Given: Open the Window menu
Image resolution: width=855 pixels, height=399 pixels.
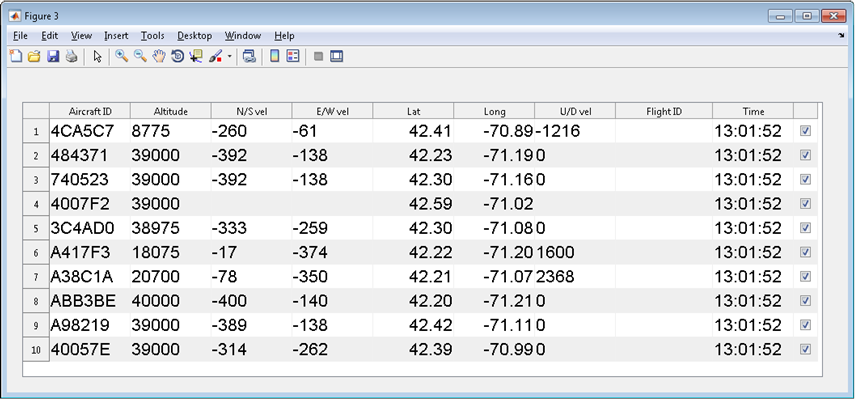Looking at the screenshot, I should [x=243, y=36].
